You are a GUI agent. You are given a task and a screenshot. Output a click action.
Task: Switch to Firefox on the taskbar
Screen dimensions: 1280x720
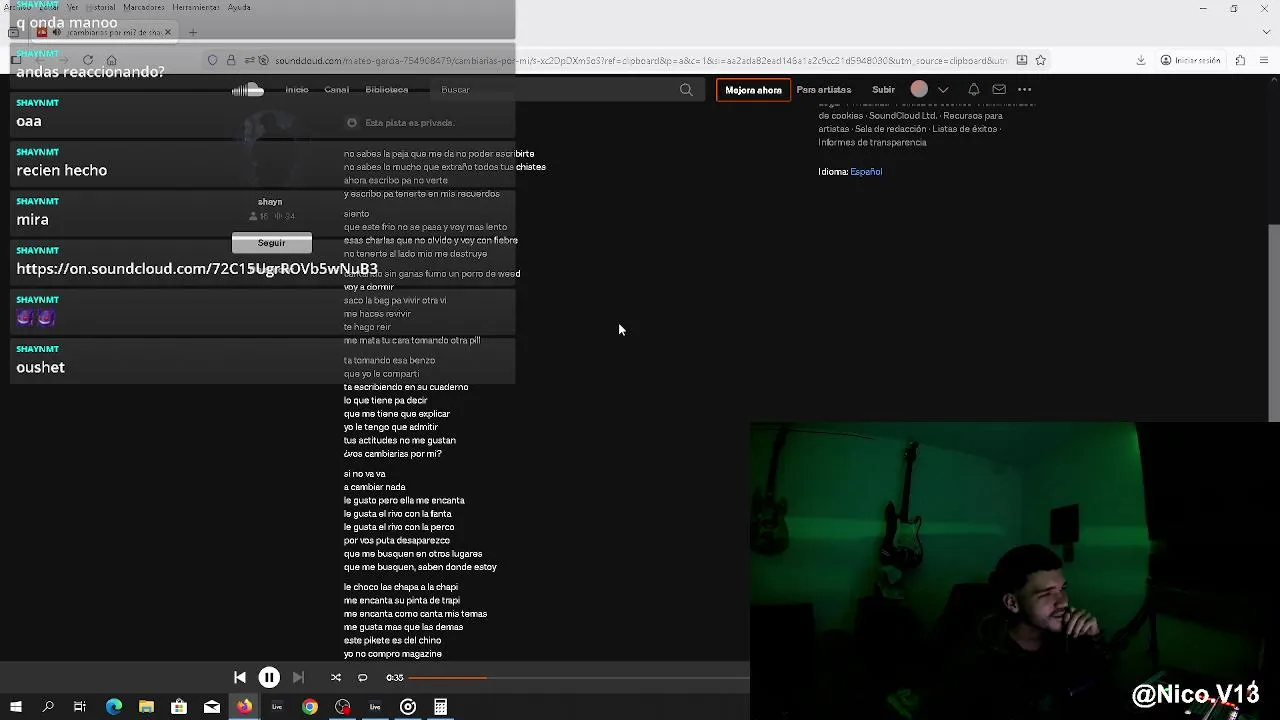[244, 707]
